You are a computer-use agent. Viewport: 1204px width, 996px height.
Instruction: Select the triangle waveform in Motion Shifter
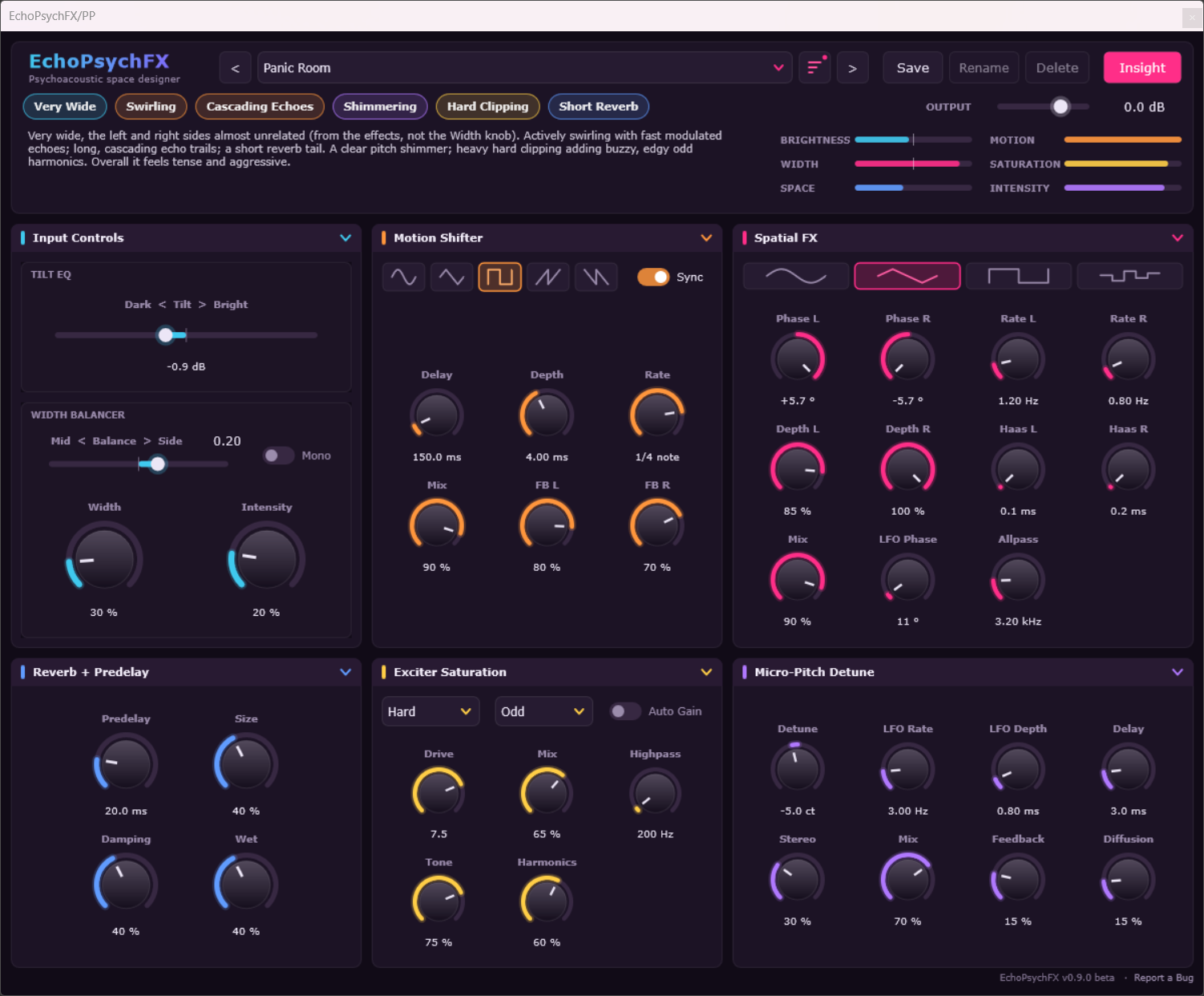[451, 277]
